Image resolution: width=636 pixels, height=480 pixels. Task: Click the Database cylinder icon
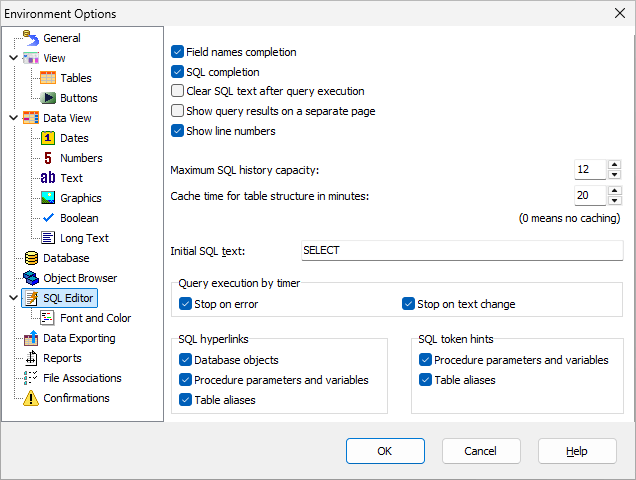click(31, 258)
